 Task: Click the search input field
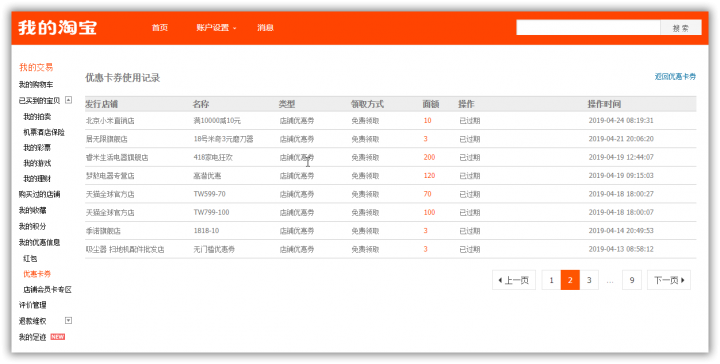[588, 28]
